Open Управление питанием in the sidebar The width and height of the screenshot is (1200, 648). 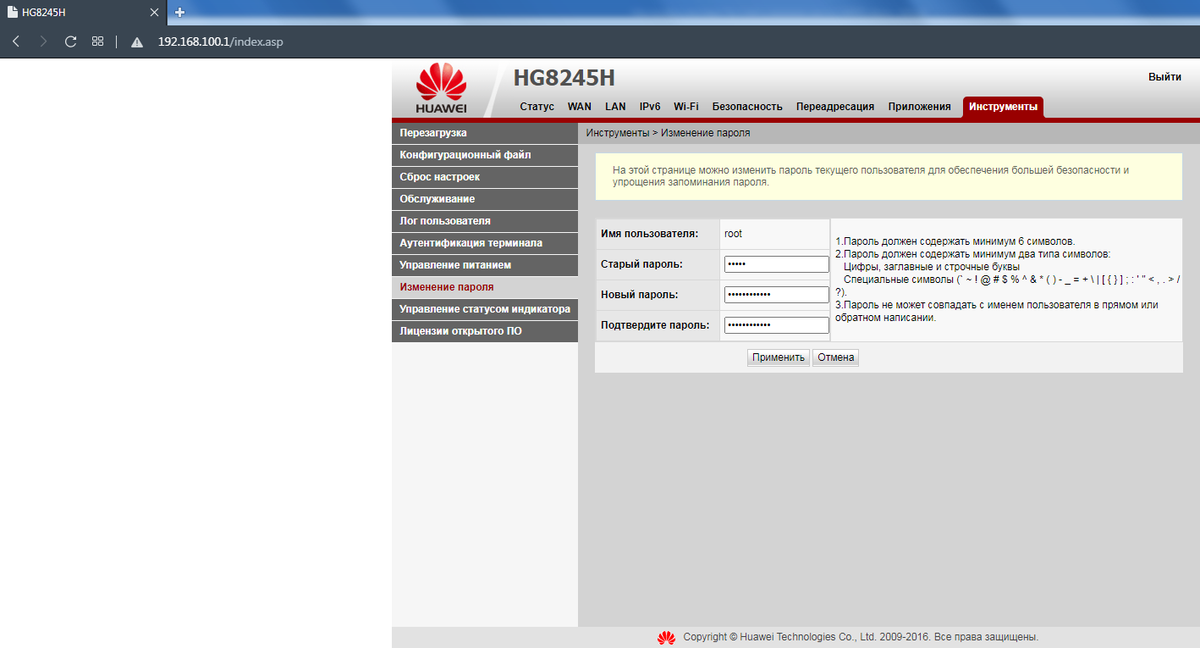point(485,265)
